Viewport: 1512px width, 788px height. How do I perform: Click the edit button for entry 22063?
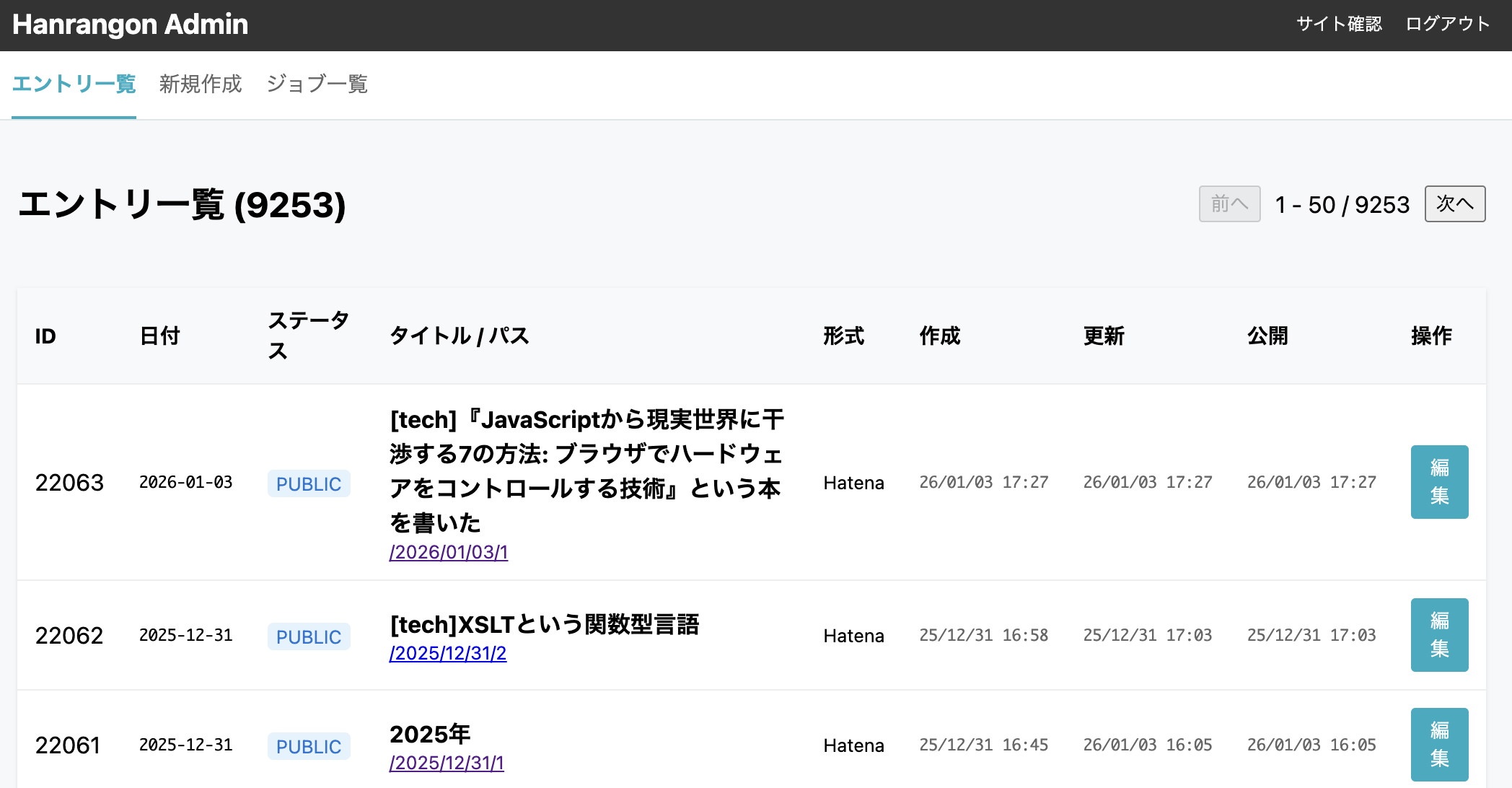click(x=1438, y=481)
